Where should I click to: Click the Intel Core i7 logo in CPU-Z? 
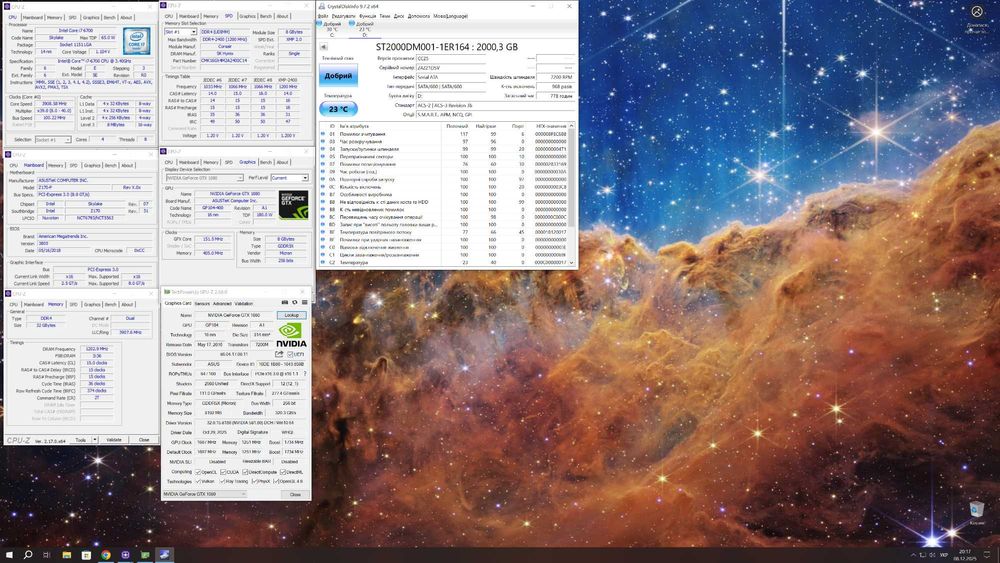click(137, 41)
